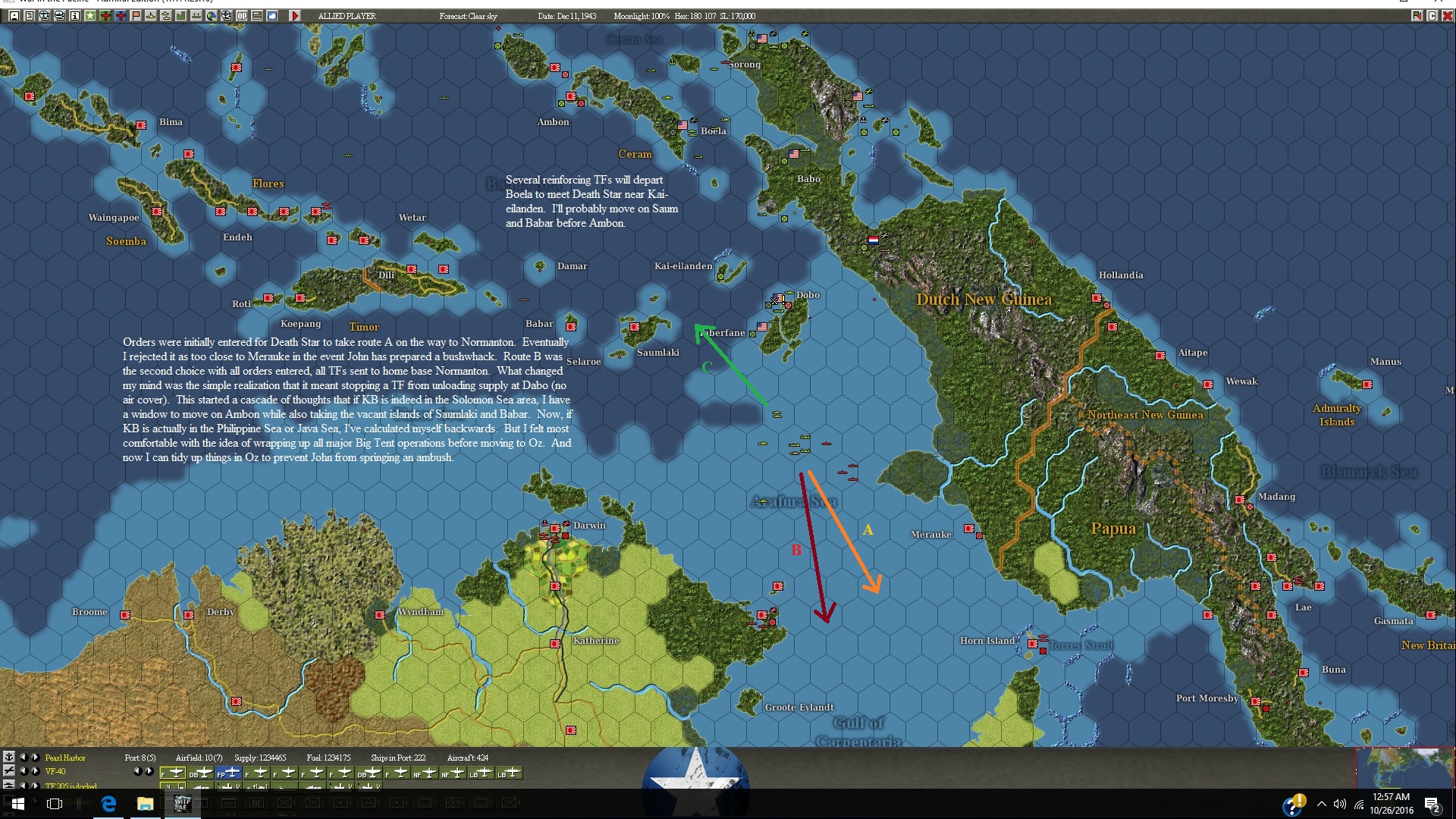
Task: Click the red plane on blue background icon
Action: 120,16
